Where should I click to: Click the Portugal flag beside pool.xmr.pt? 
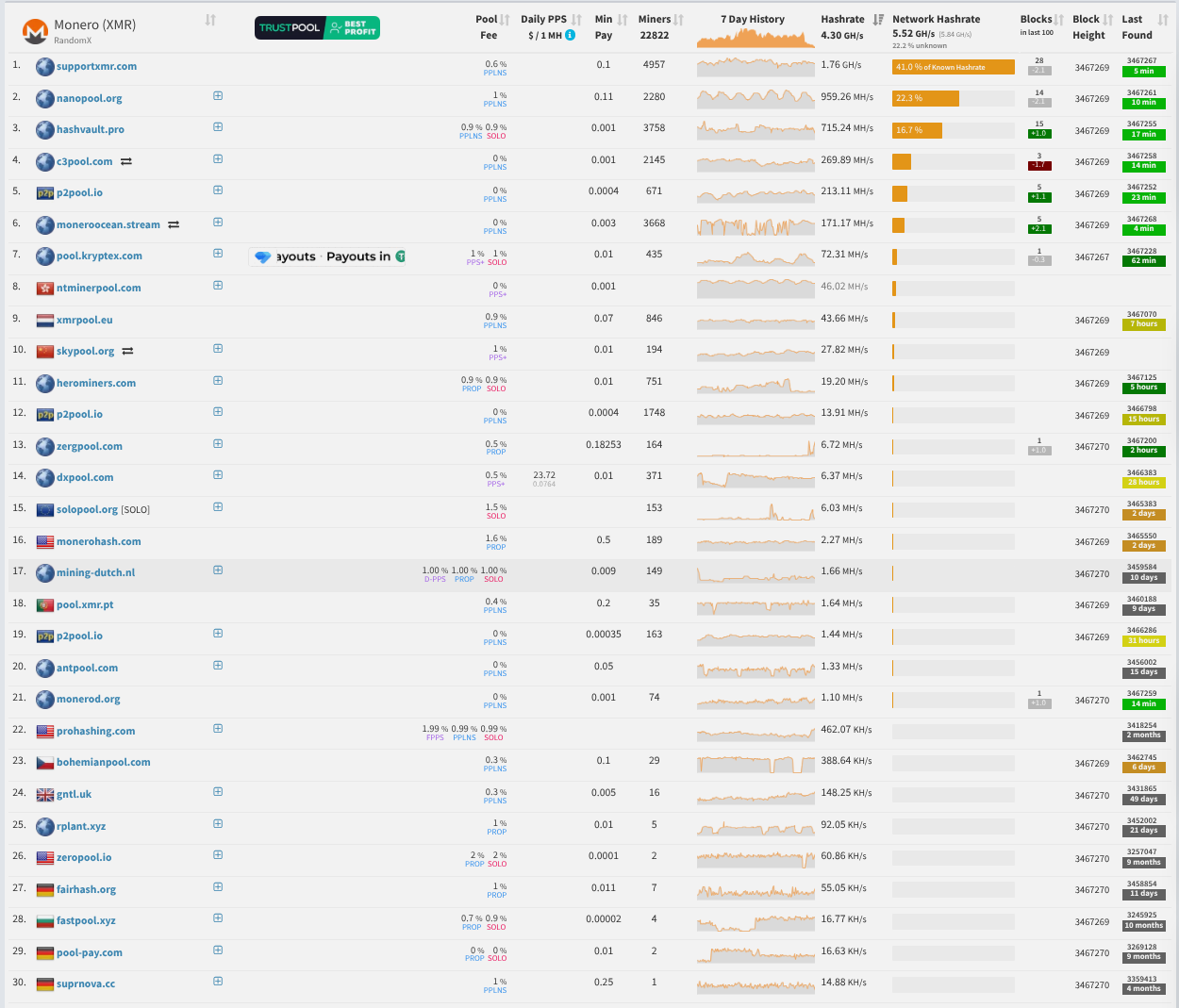(x=44, y=604)
